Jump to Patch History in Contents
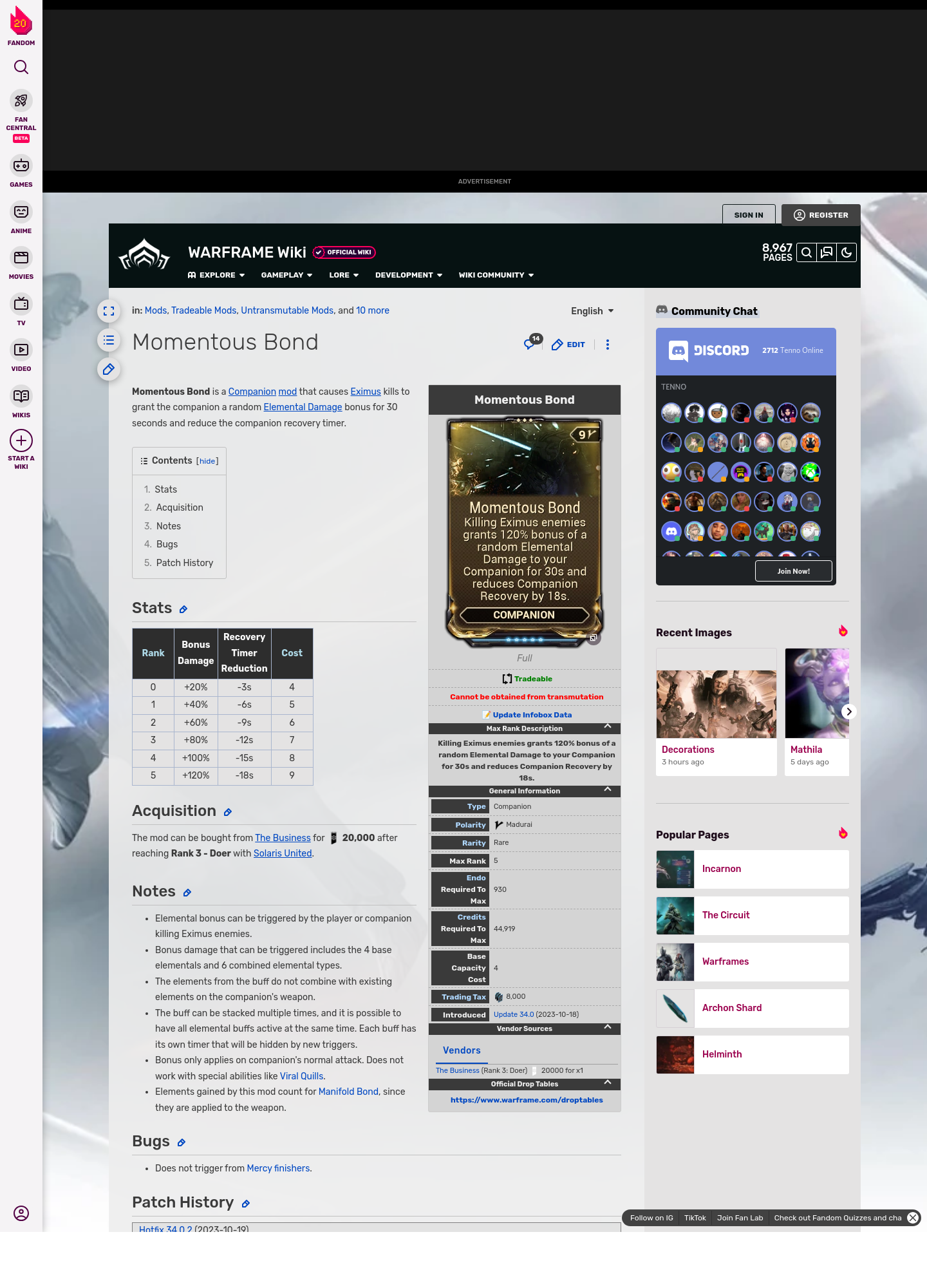The width and height of the screenshot is (927, 1288). pos(185,563)
